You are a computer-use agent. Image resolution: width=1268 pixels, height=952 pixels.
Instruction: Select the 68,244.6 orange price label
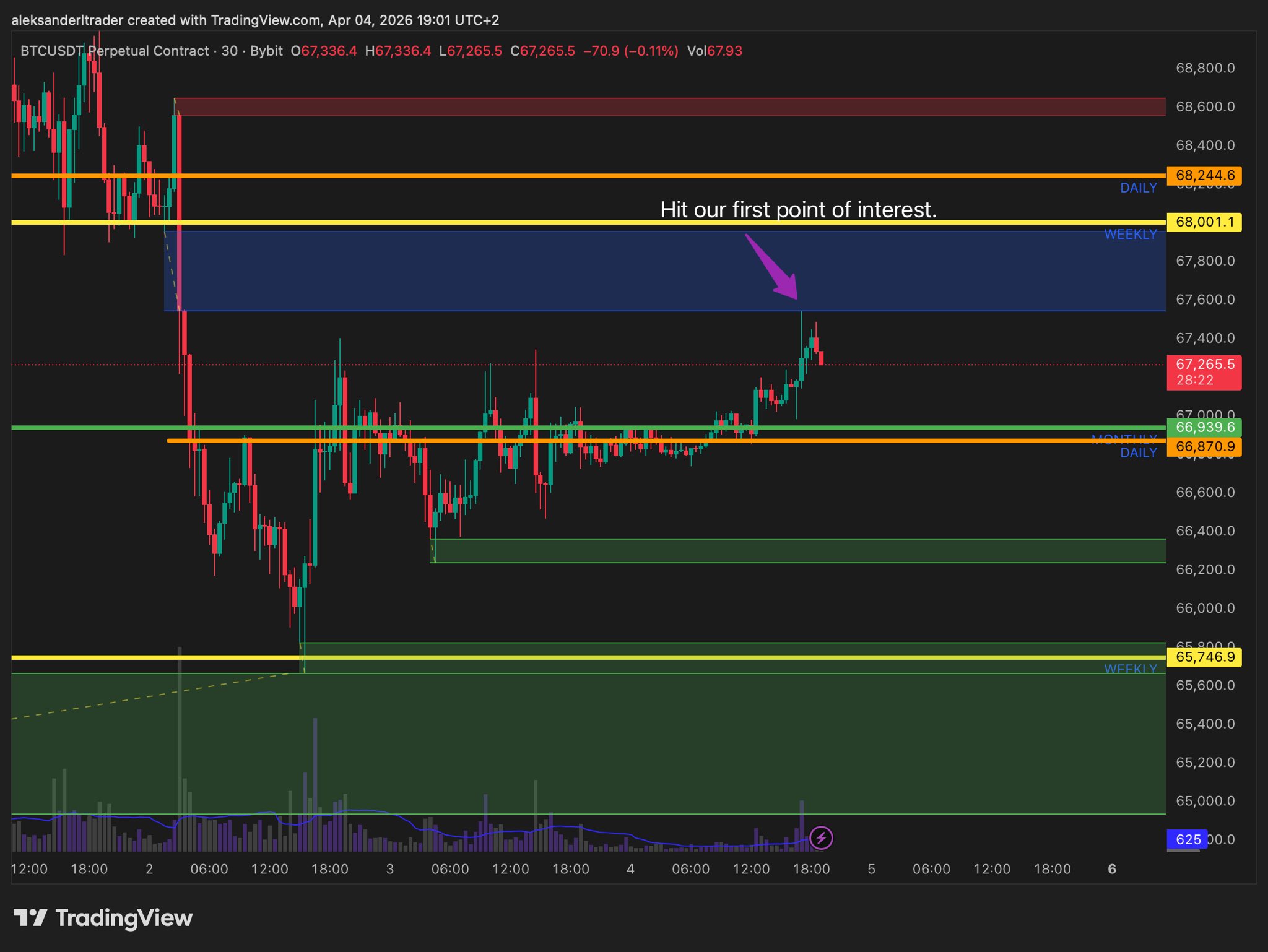click(x=1204, y=175)
